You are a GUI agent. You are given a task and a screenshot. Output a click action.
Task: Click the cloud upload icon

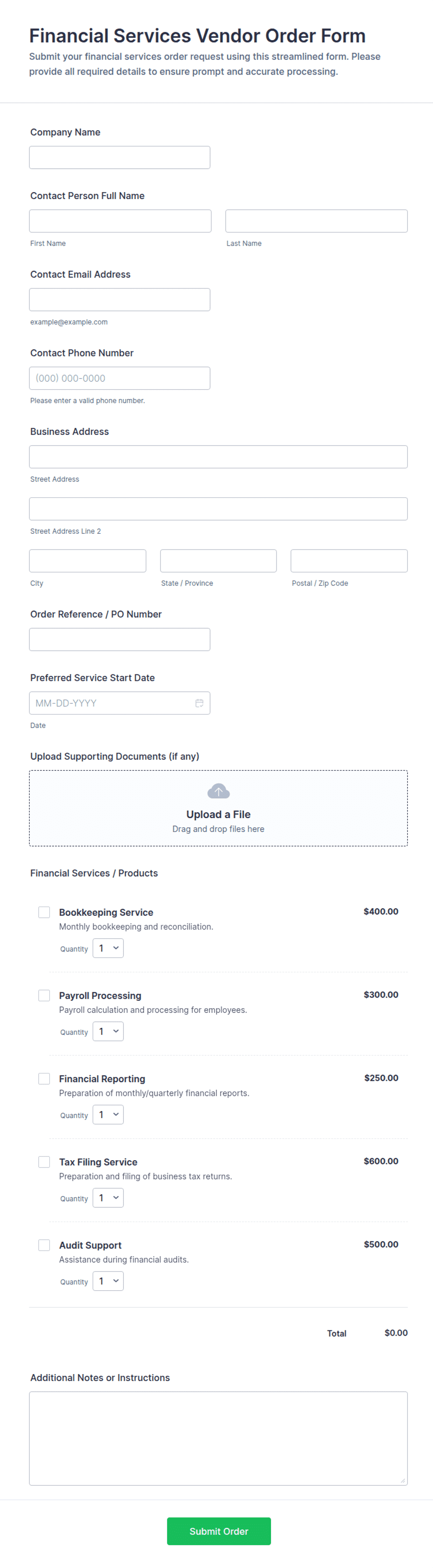(218, 791)
